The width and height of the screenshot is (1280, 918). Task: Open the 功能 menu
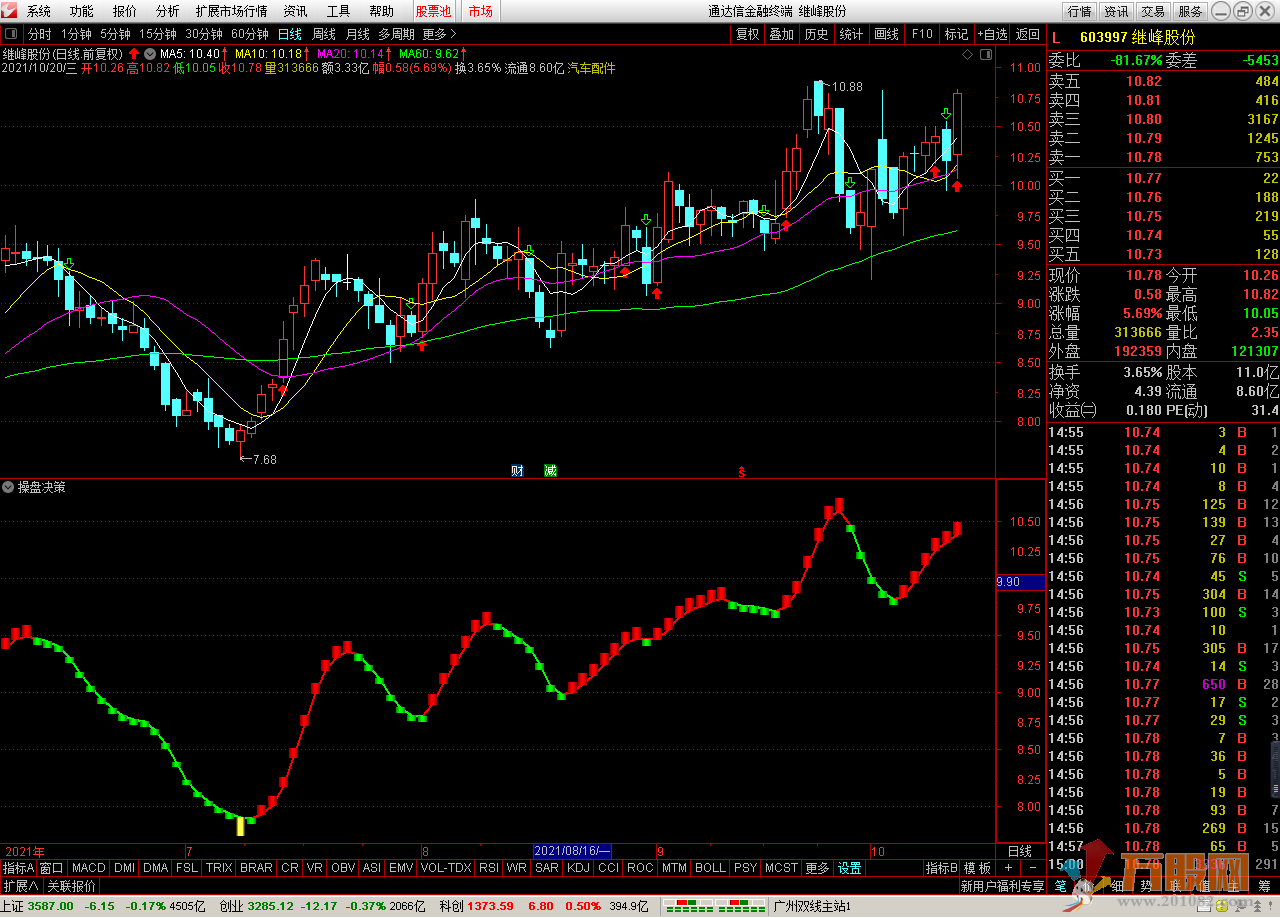[82, 11]
